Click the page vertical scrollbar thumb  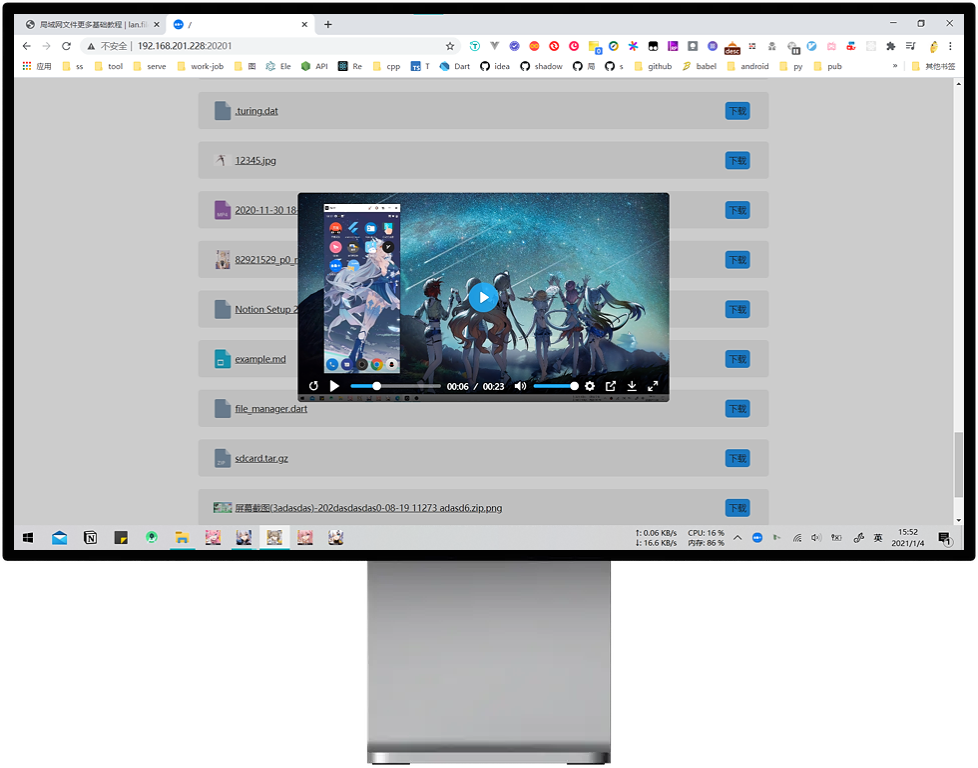(x=959, y=464)
